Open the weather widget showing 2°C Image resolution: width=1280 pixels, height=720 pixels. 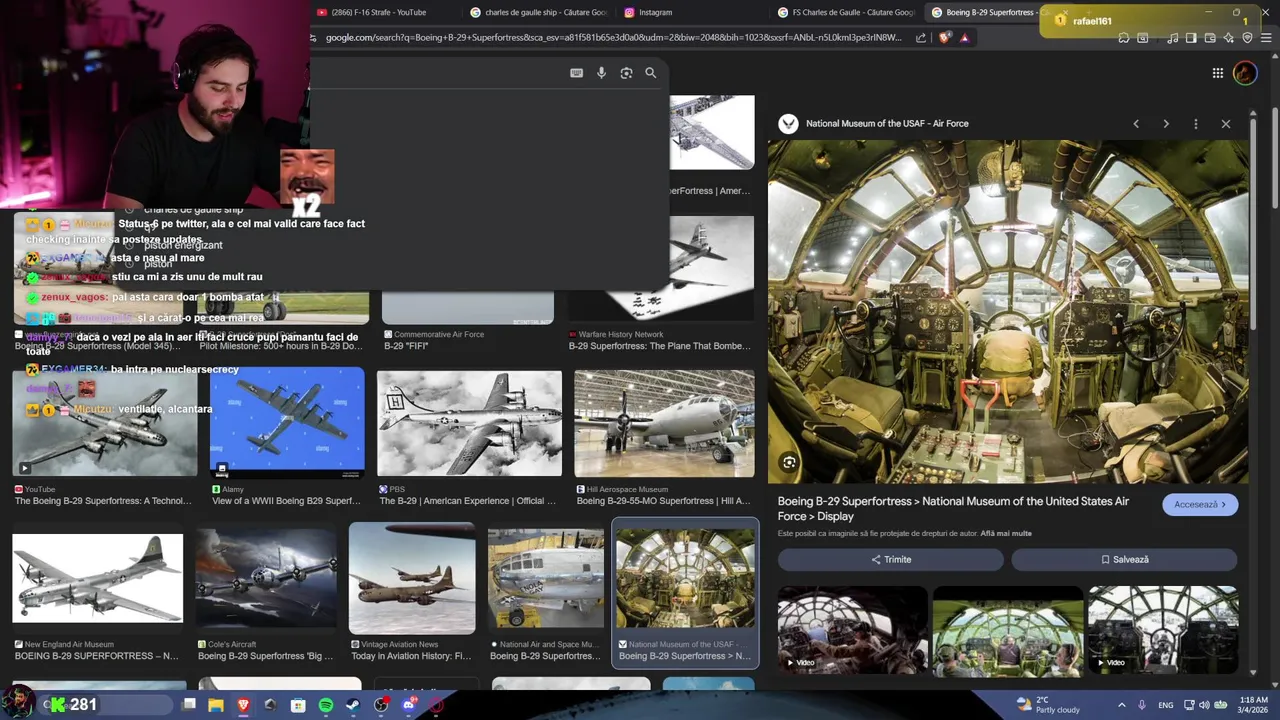point(1048,705)
